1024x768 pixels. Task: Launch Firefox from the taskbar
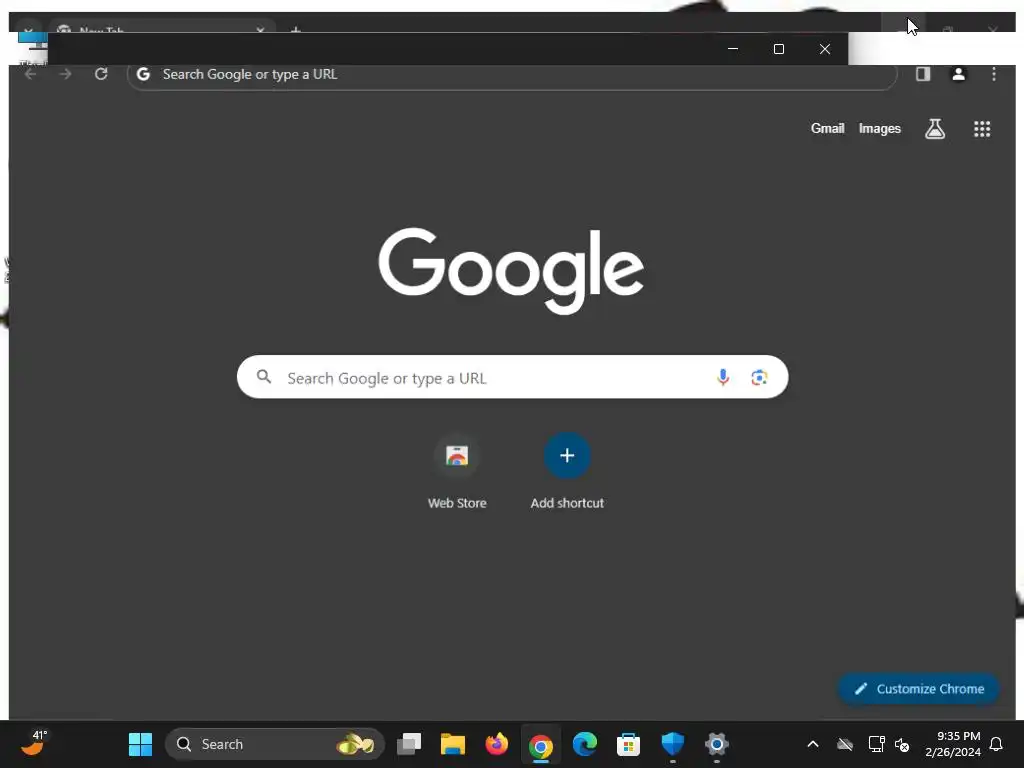[496, 744]
